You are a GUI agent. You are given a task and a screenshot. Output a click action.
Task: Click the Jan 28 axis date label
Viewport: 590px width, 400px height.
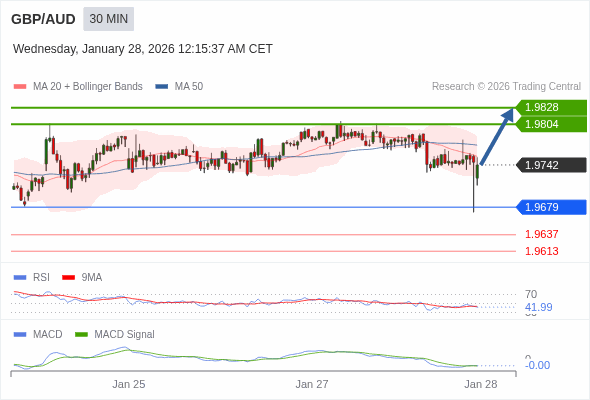coord(481,384)
